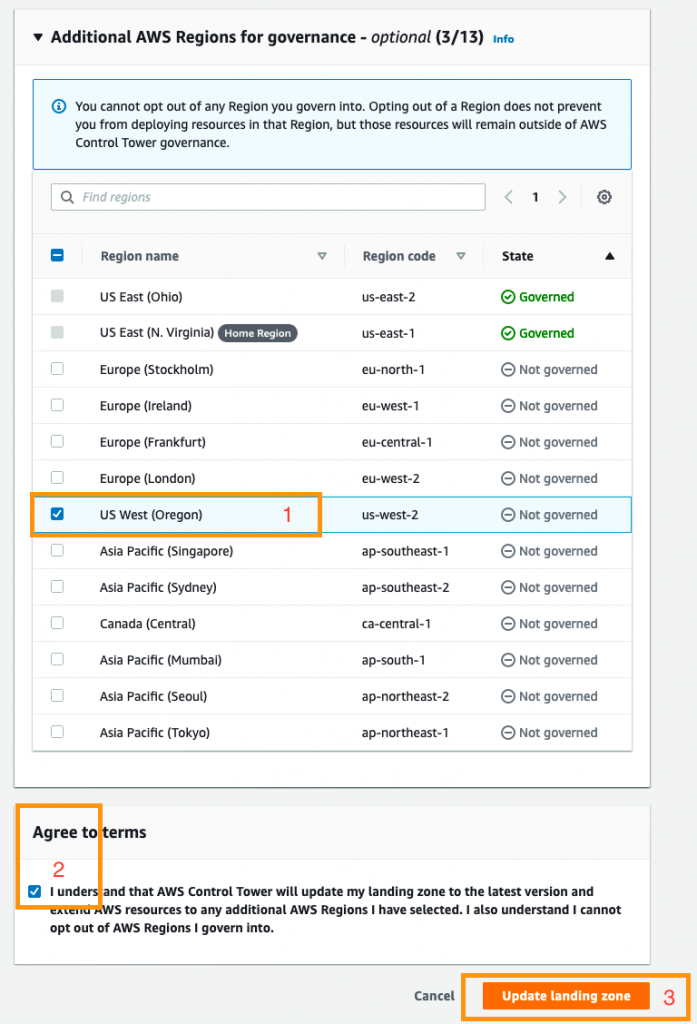Select Europe (Frankfurt) region checkbox
697x1024 pixels.
coord(57,441)
